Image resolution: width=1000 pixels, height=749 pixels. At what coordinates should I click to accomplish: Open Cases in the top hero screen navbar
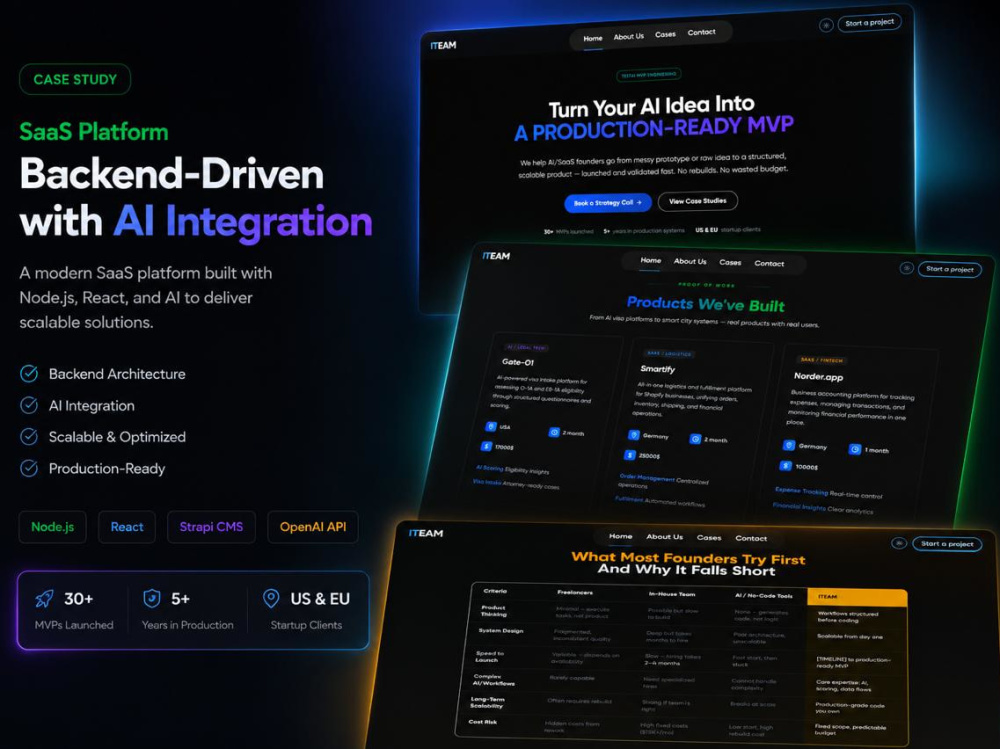[665, 34]
